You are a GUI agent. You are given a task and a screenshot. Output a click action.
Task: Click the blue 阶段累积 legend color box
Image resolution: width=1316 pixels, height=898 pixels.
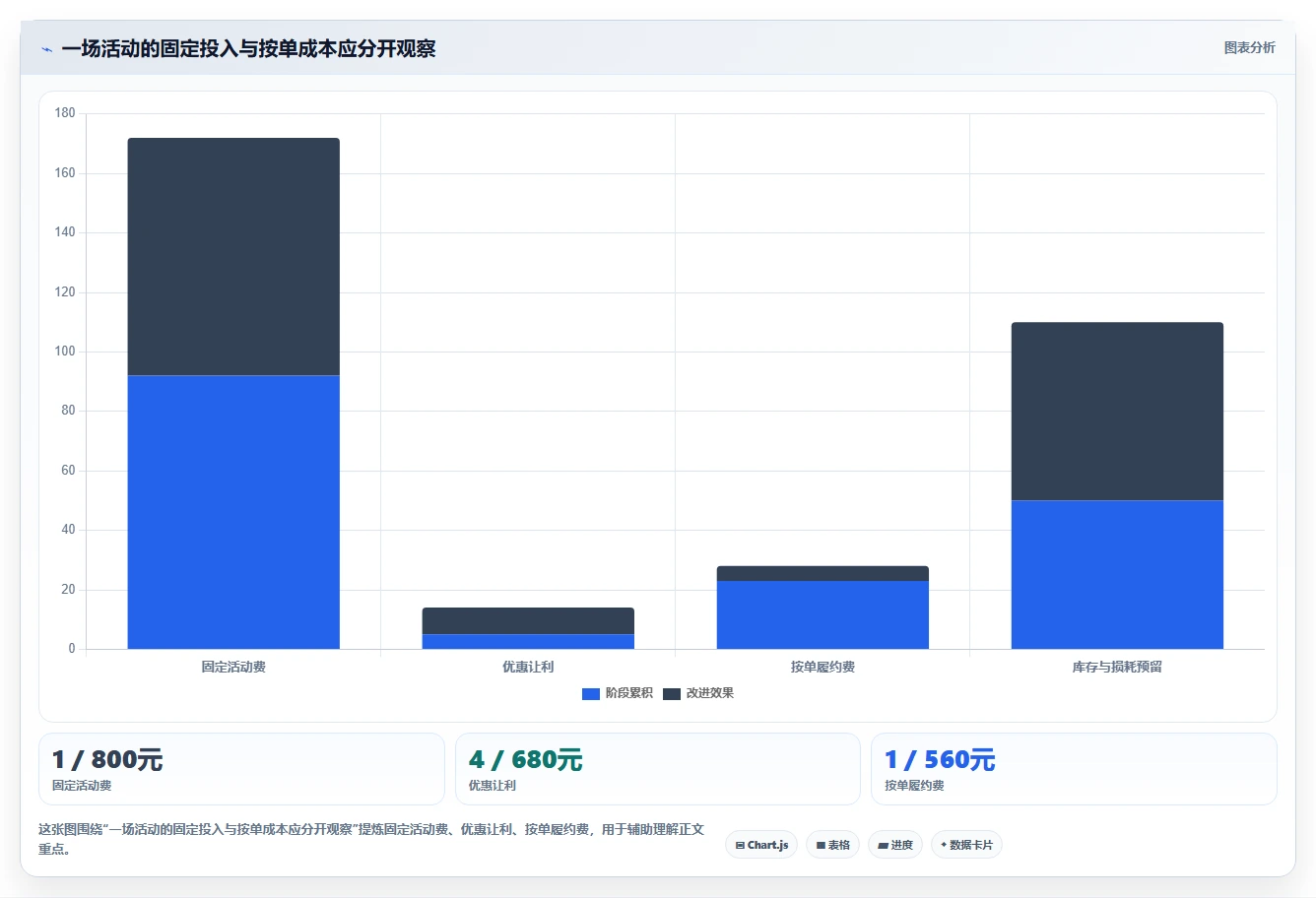591,694
